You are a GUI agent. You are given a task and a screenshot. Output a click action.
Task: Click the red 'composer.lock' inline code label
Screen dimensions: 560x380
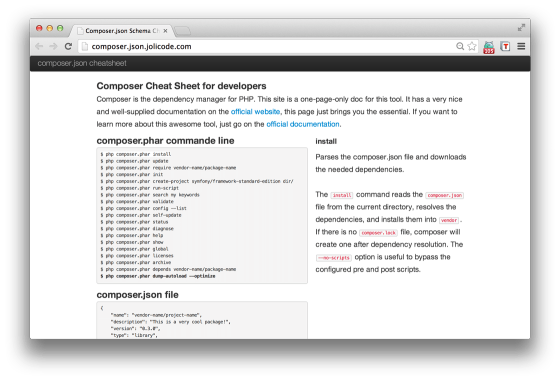379,232
